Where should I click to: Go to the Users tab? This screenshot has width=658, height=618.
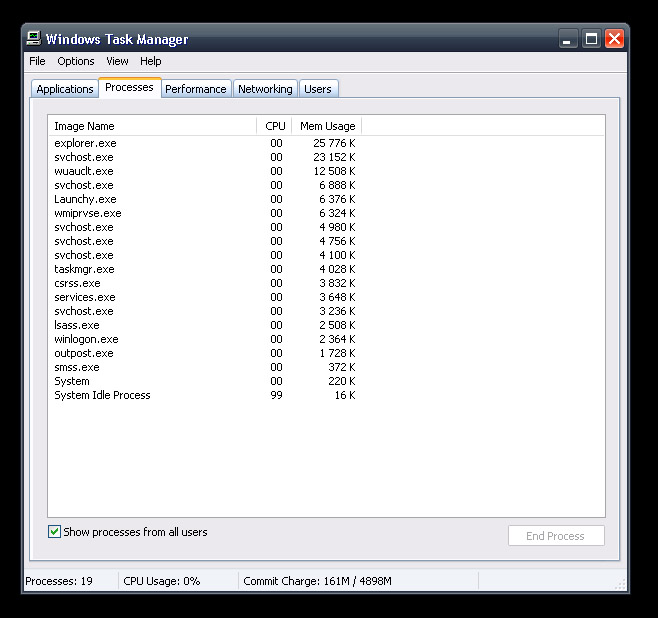(x=318, y=89)
